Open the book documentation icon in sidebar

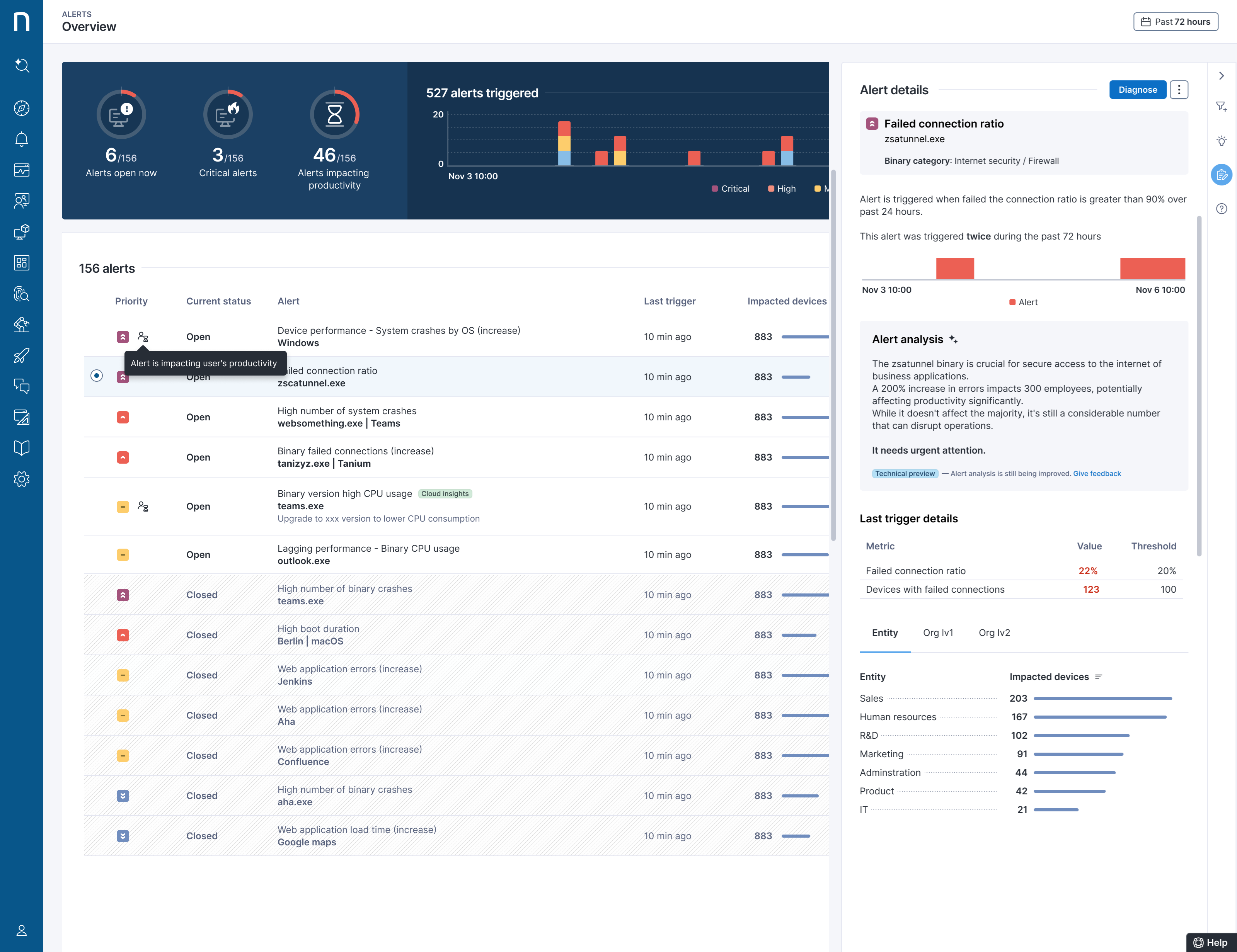coord(22,448)
